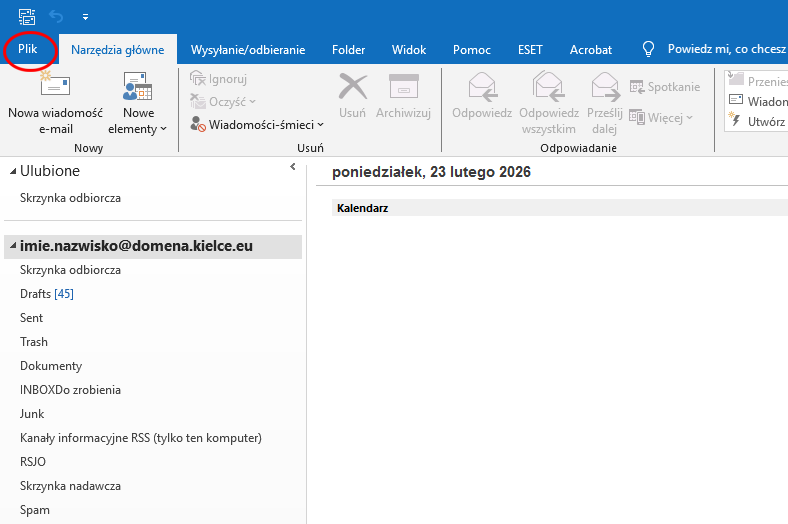
Task: Create a Nowa wiadomość e-mail
Action: click(x=55, y=103)
